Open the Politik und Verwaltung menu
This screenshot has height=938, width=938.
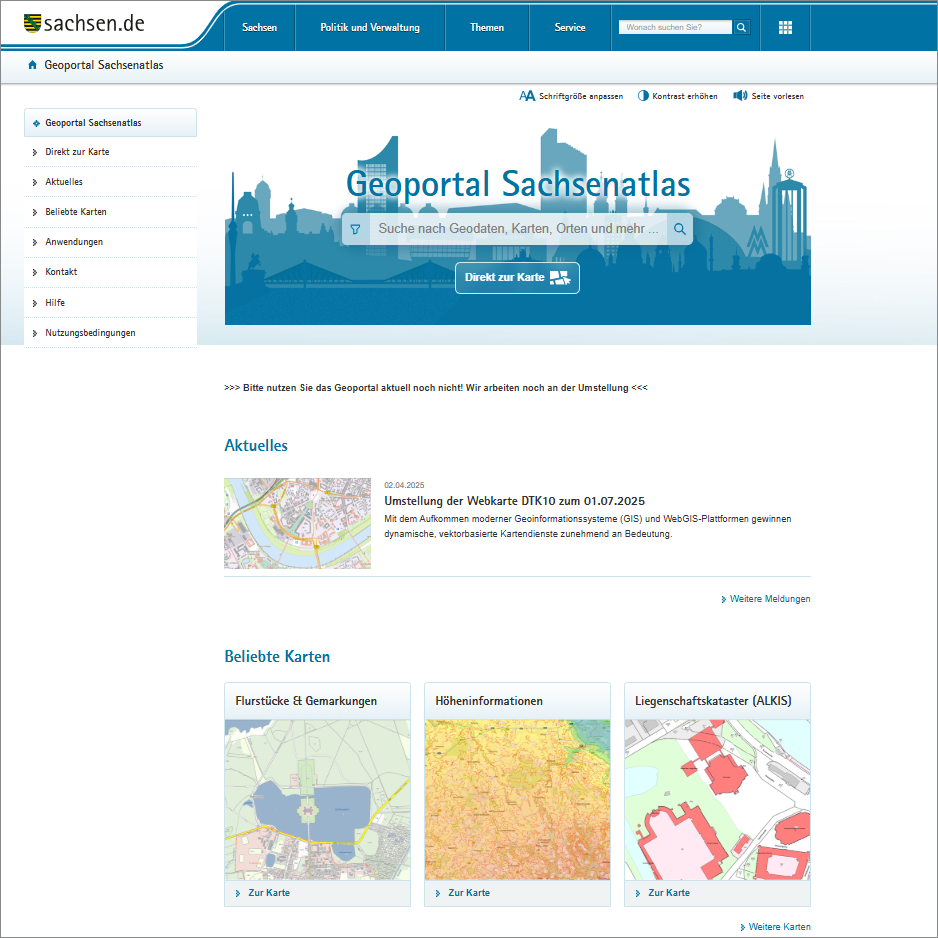click(x=370, y=28)
